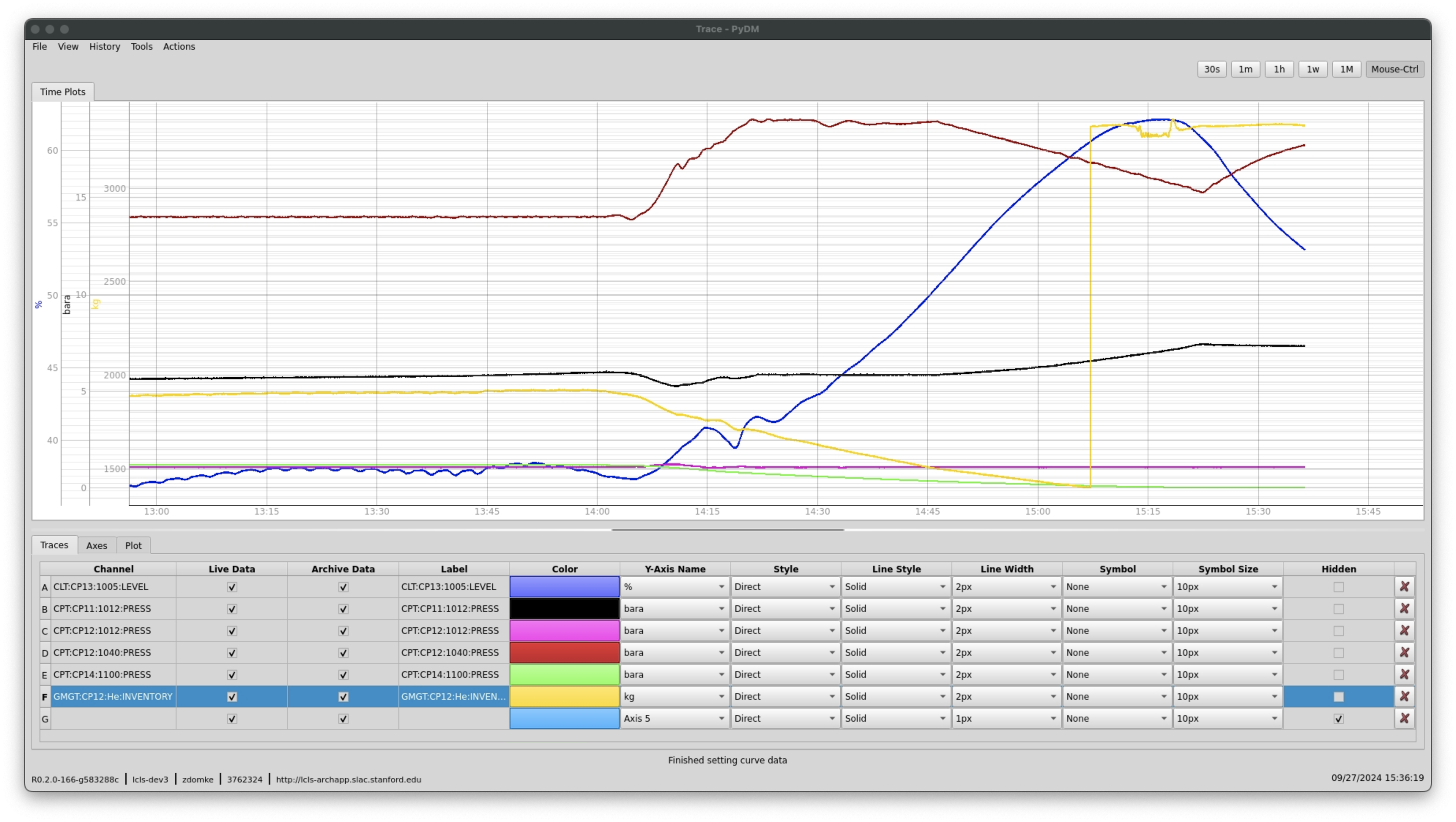Uncheck Hidden checkbox in row G

[1338, 719]
